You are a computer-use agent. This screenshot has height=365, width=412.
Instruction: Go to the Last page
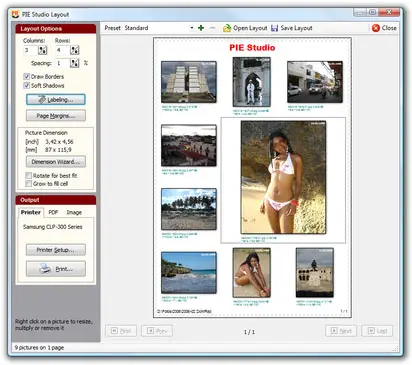tap(377, 331)
